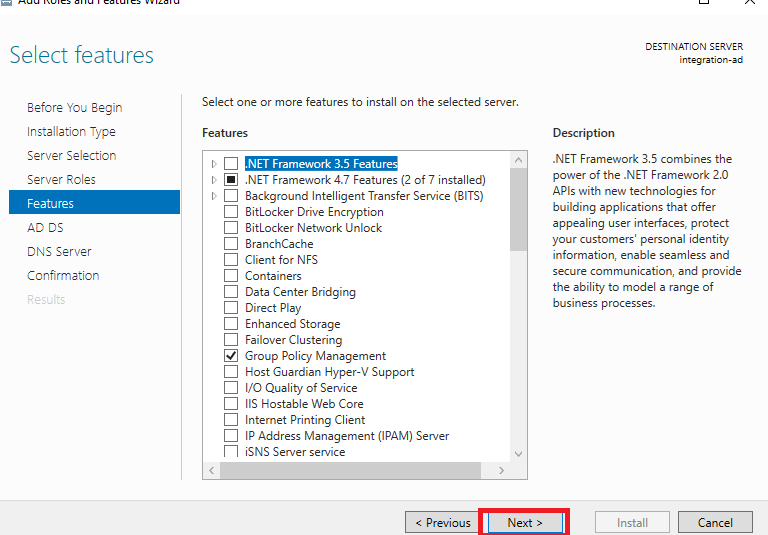This screenshot has height=535, width=768.
Task: Open the Confirmation step
Action: [63, 275]
